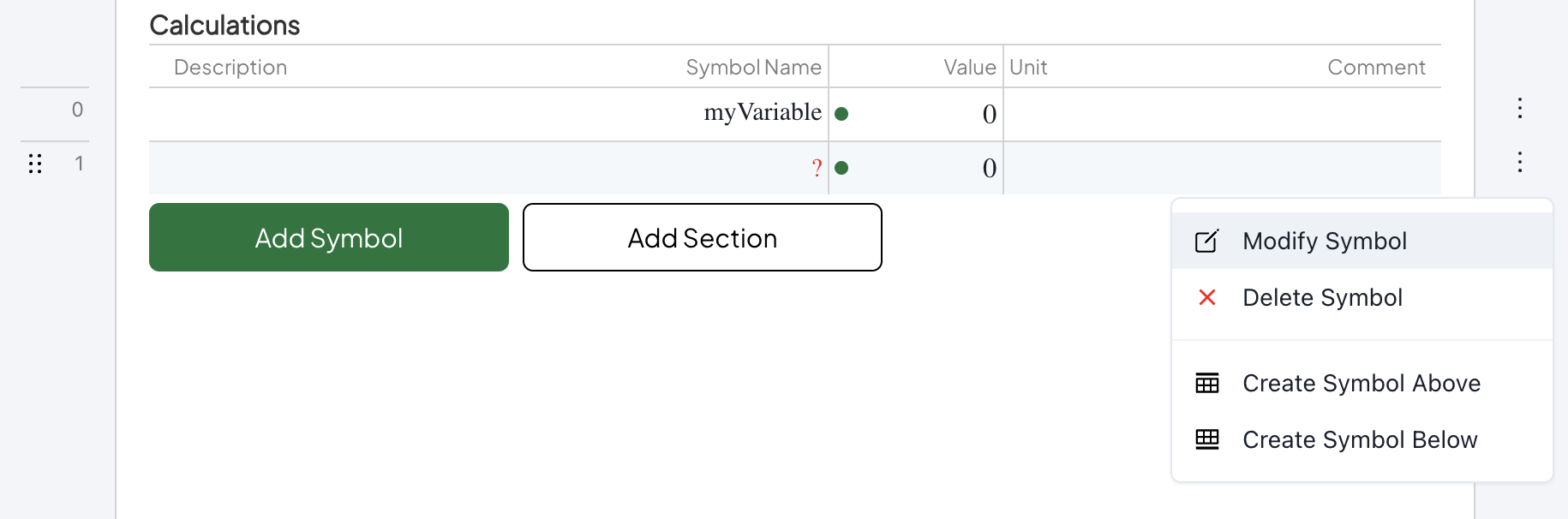Click the red question mark symbol name
Viewport: 1568px width, 519px height.
coord(817,168)
